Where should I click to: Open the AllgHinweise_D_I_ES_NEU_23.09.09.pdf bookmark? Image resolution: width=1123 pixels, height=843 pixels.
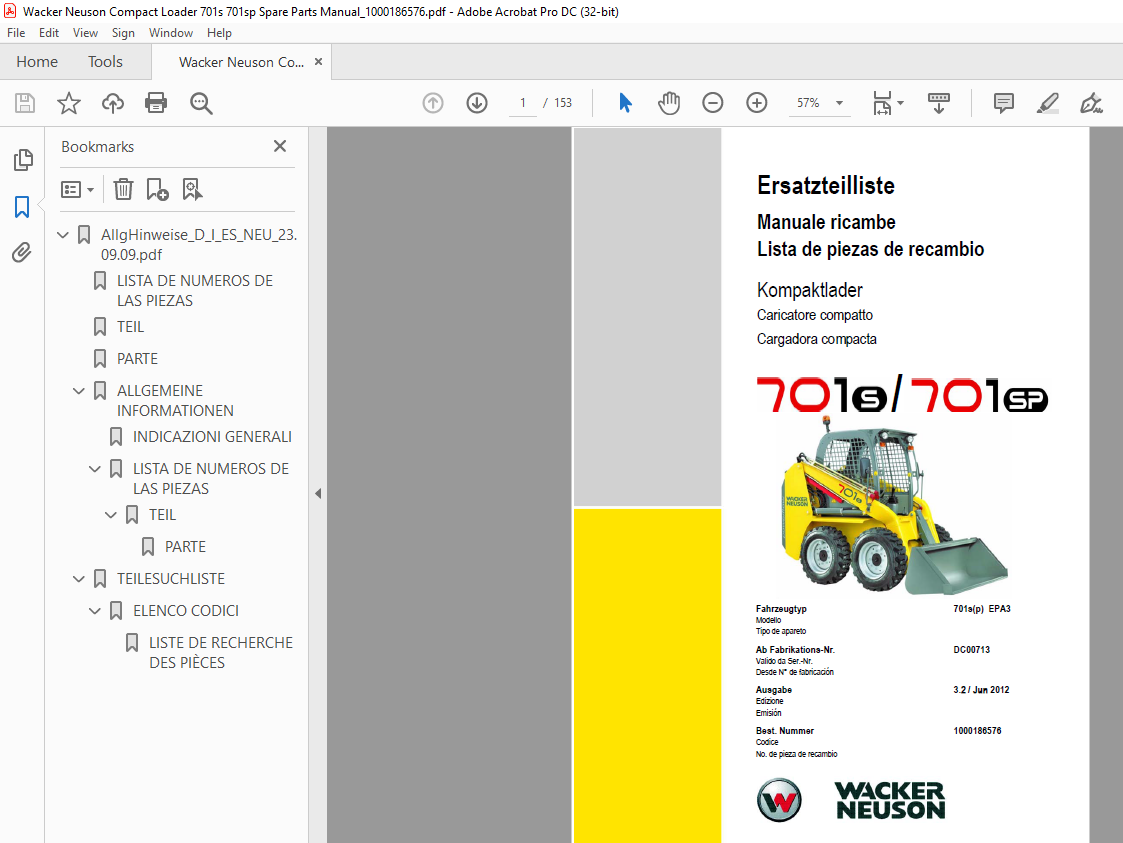pos(199,244)
